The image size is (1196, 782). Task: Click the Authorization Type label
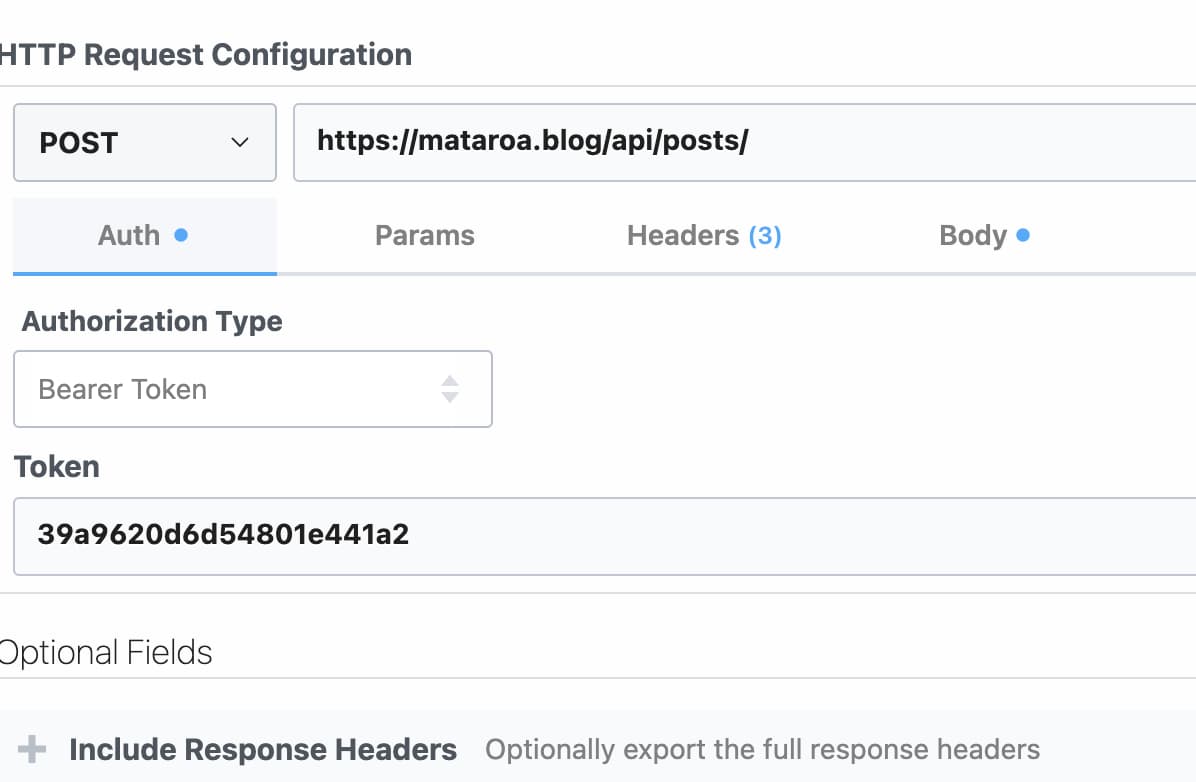click(x=152, y=321)
